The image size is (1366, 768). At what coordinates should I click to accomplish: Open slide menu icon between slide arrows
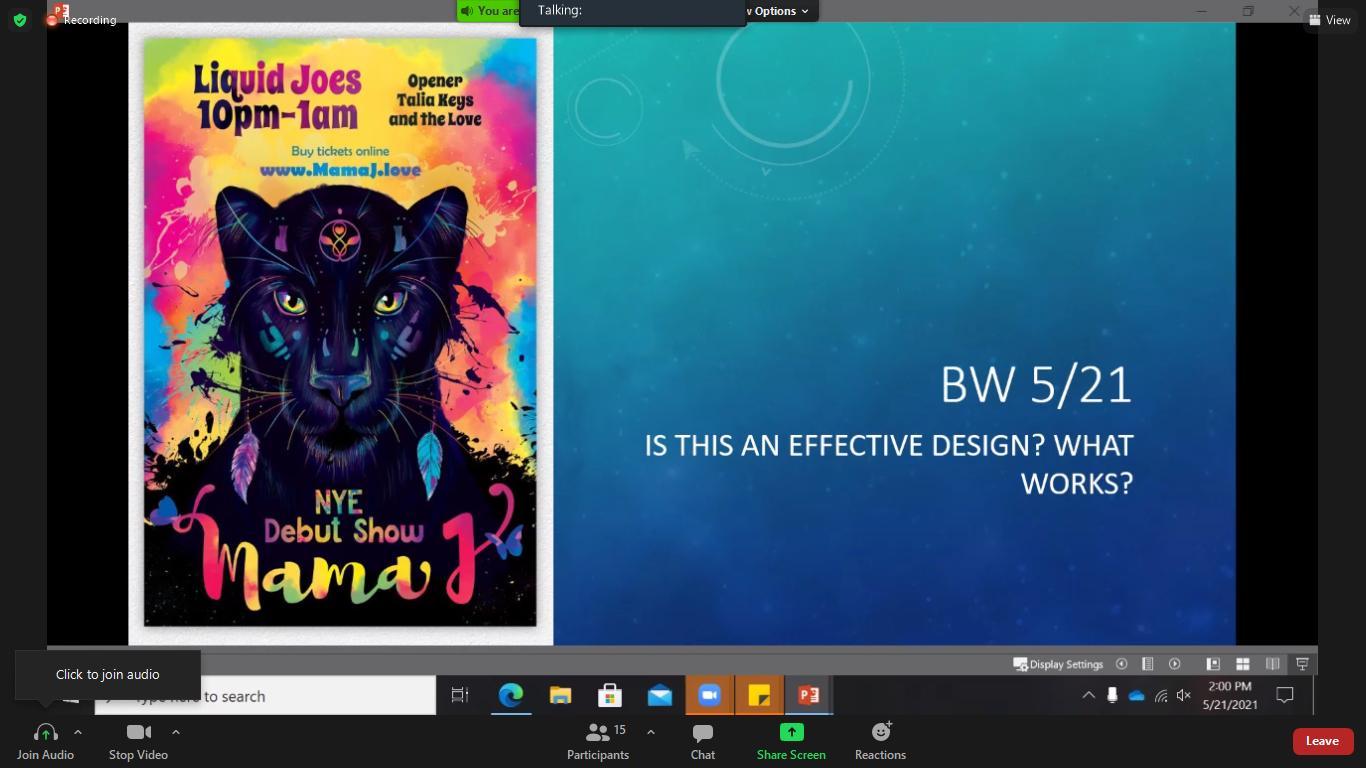(x=1148, y=664)
